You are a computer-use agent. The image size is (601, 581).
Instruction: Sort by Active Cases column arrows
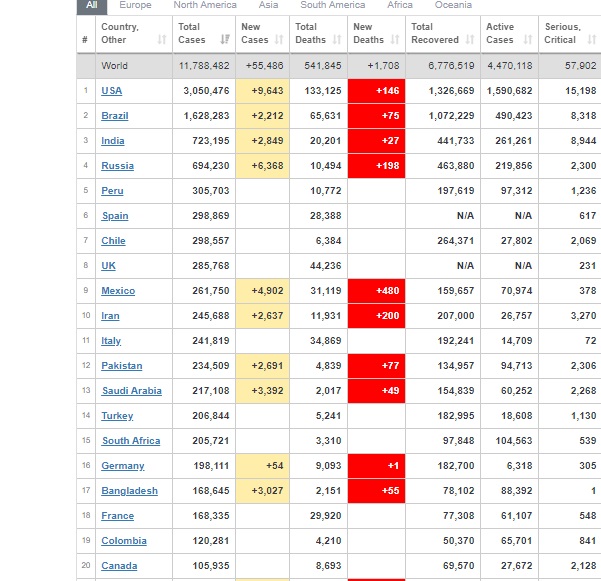(528, 39)
